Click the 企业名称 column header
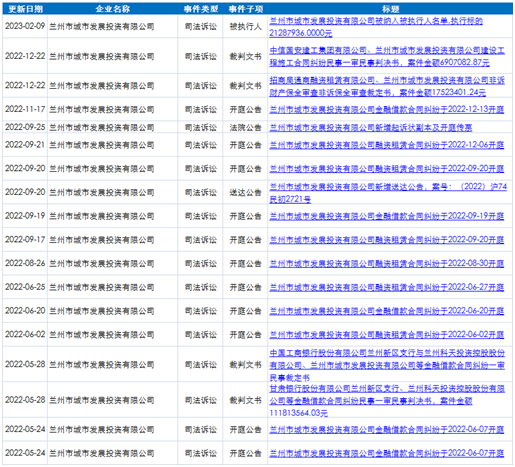 113,9
